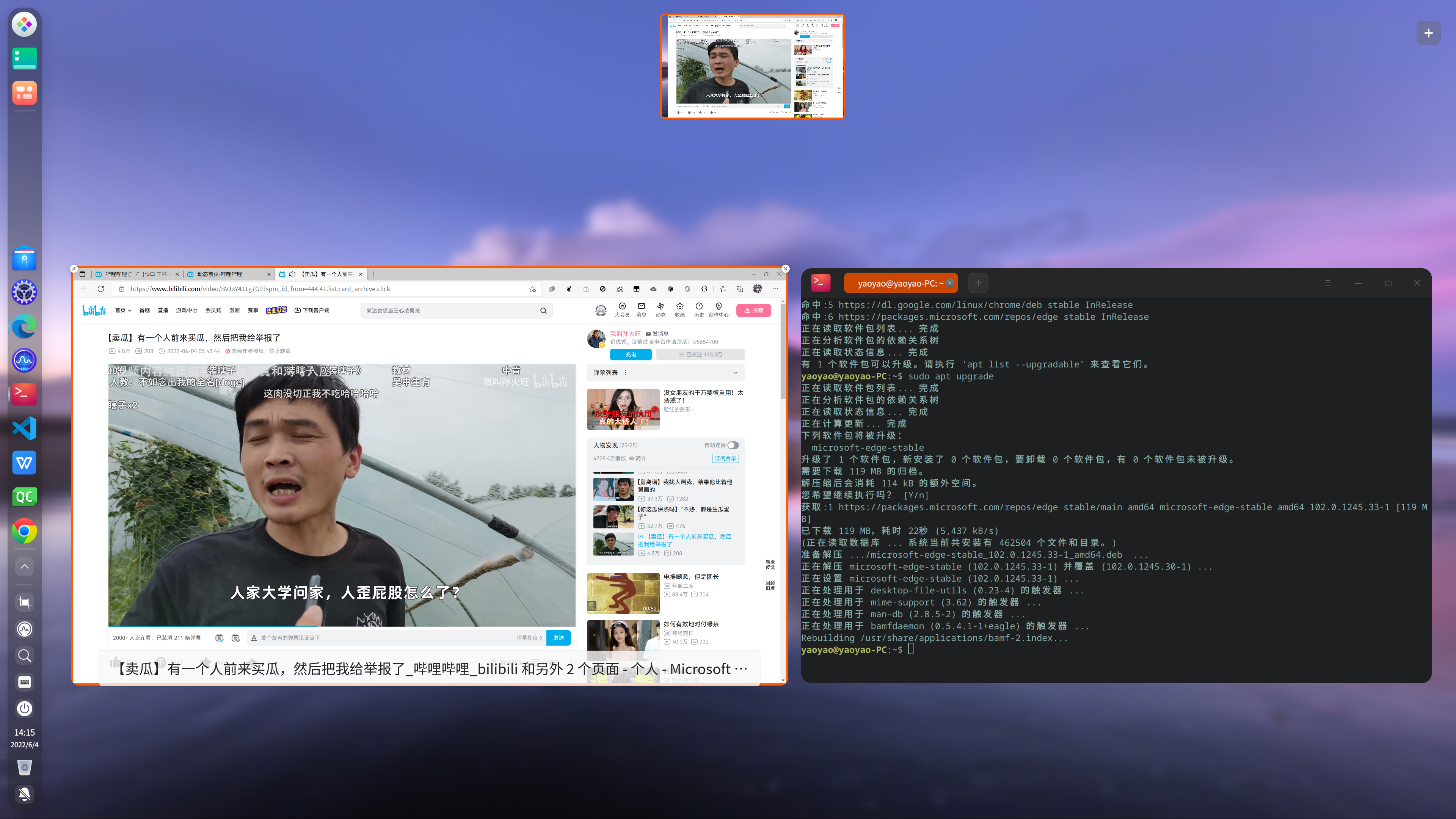Click the danmaku settings icon beside input
Viewport: 1456px width, 819px height.
click(x=236, y=637)
